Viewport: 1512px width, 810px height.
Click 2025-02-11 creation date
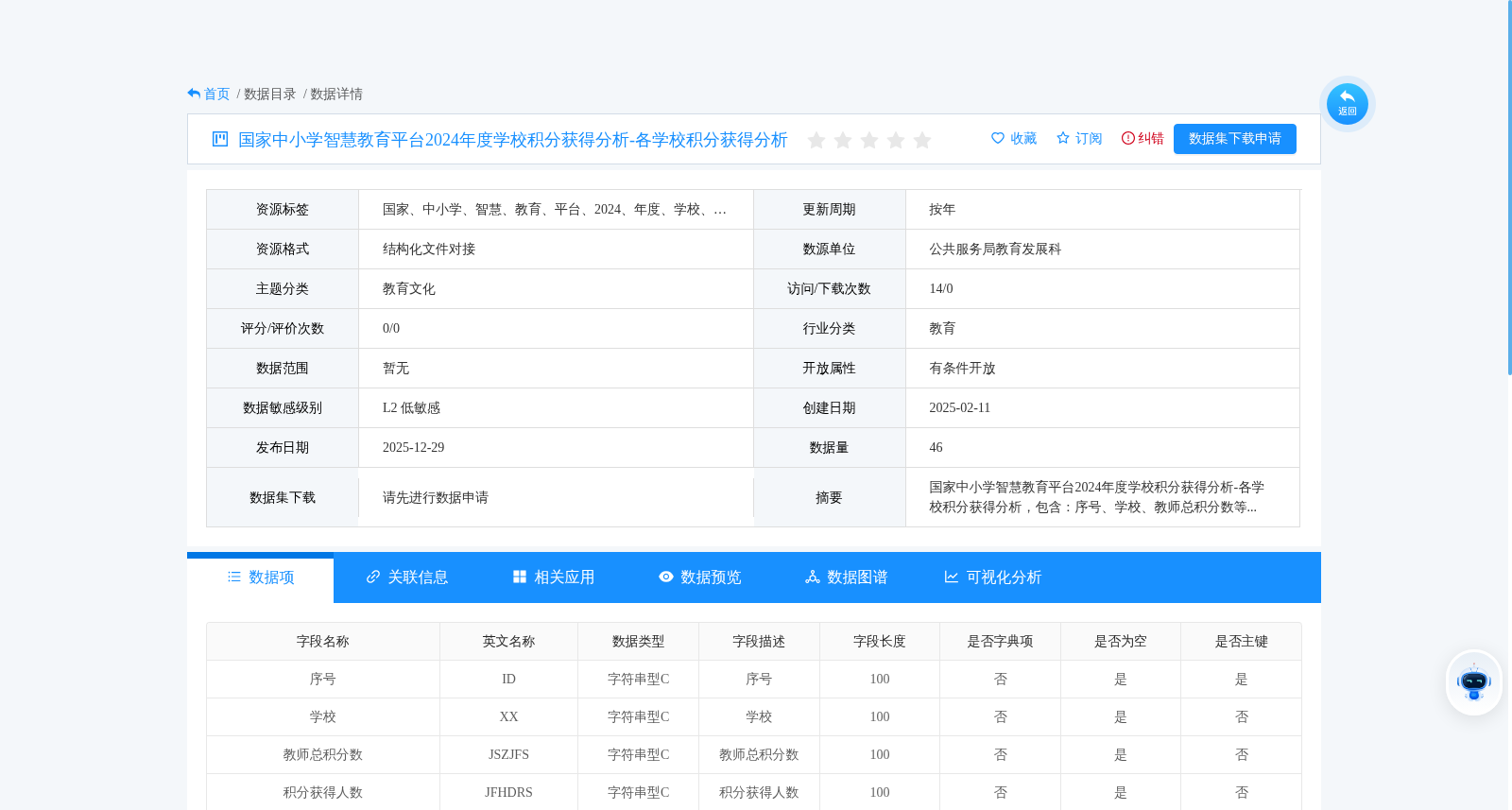tap(959, 408)
